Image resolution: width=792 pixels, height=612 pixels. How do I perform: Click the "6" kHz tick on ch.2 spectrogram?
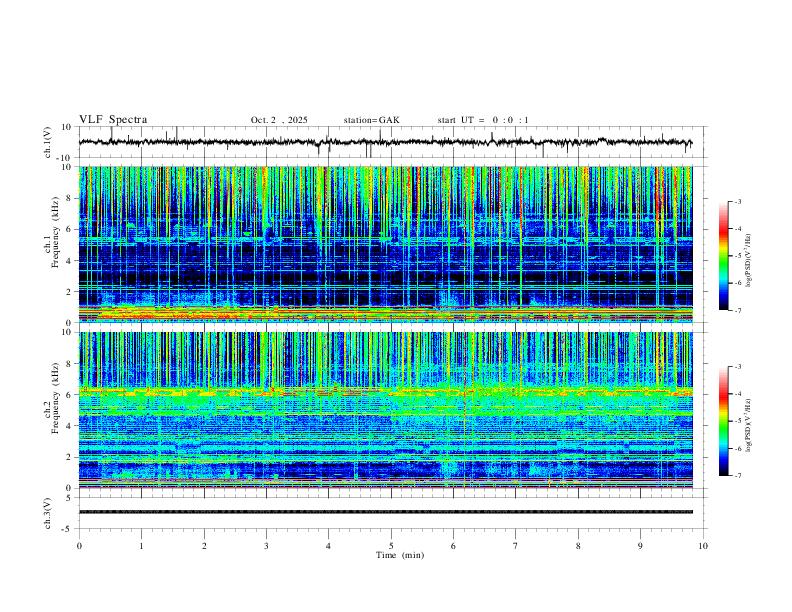pyautogui.click(x=70, y=394)
